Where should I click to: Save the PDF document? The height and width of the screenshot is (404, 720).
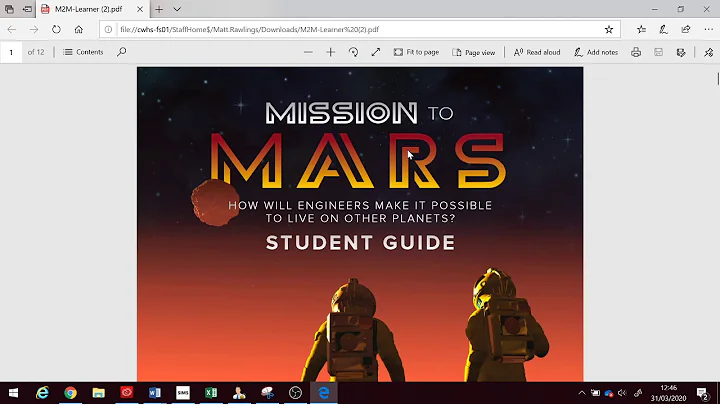(658, 52)
